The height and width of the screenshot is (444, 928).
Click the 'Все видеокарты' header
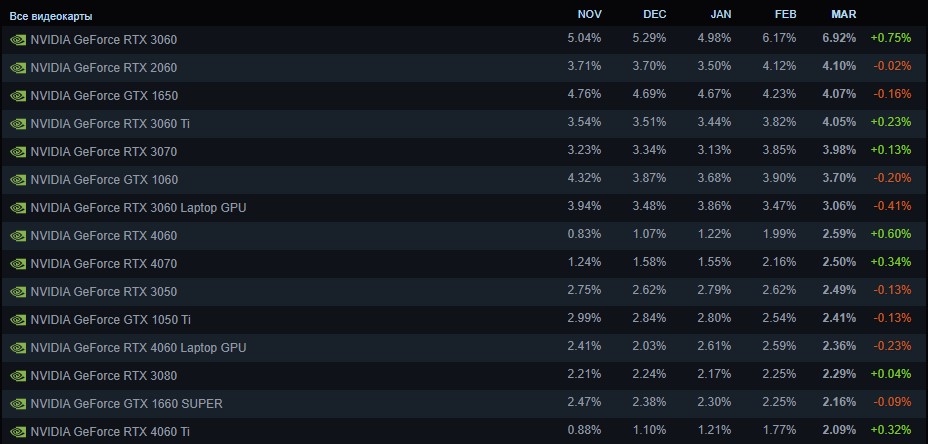tap(51, 17)
